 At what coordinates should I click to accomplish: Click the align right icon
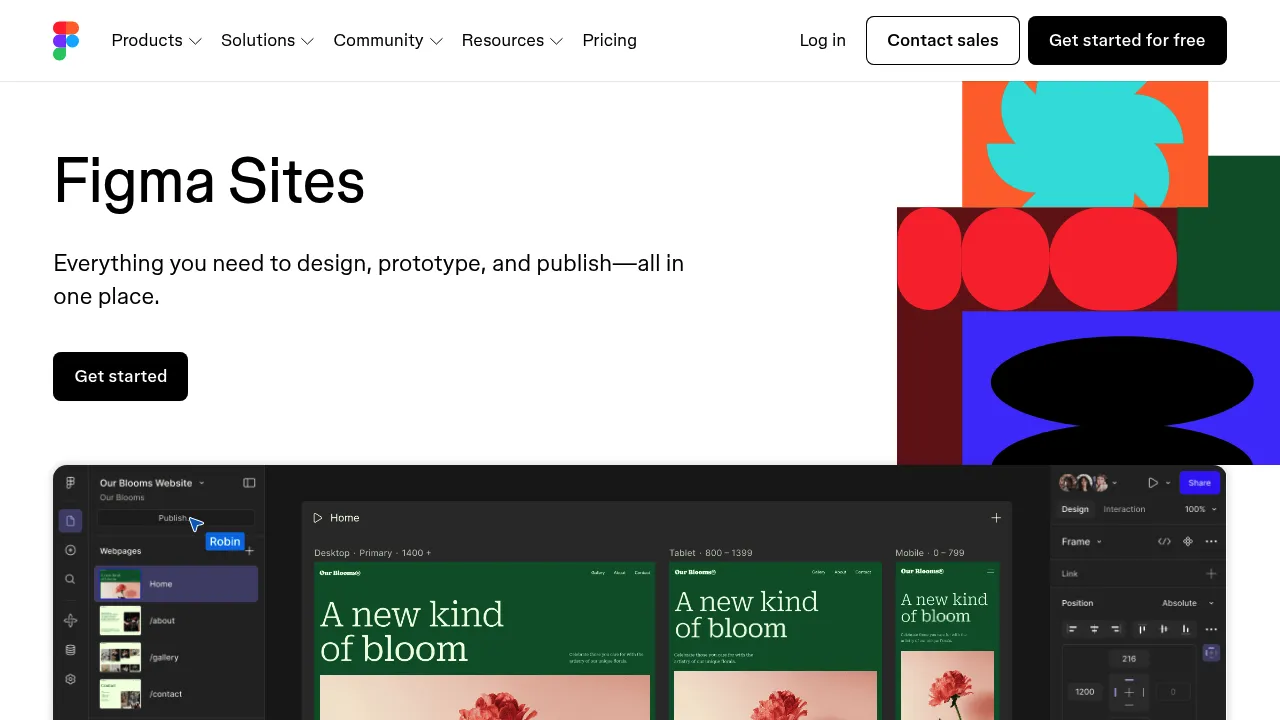(1116, 629)
